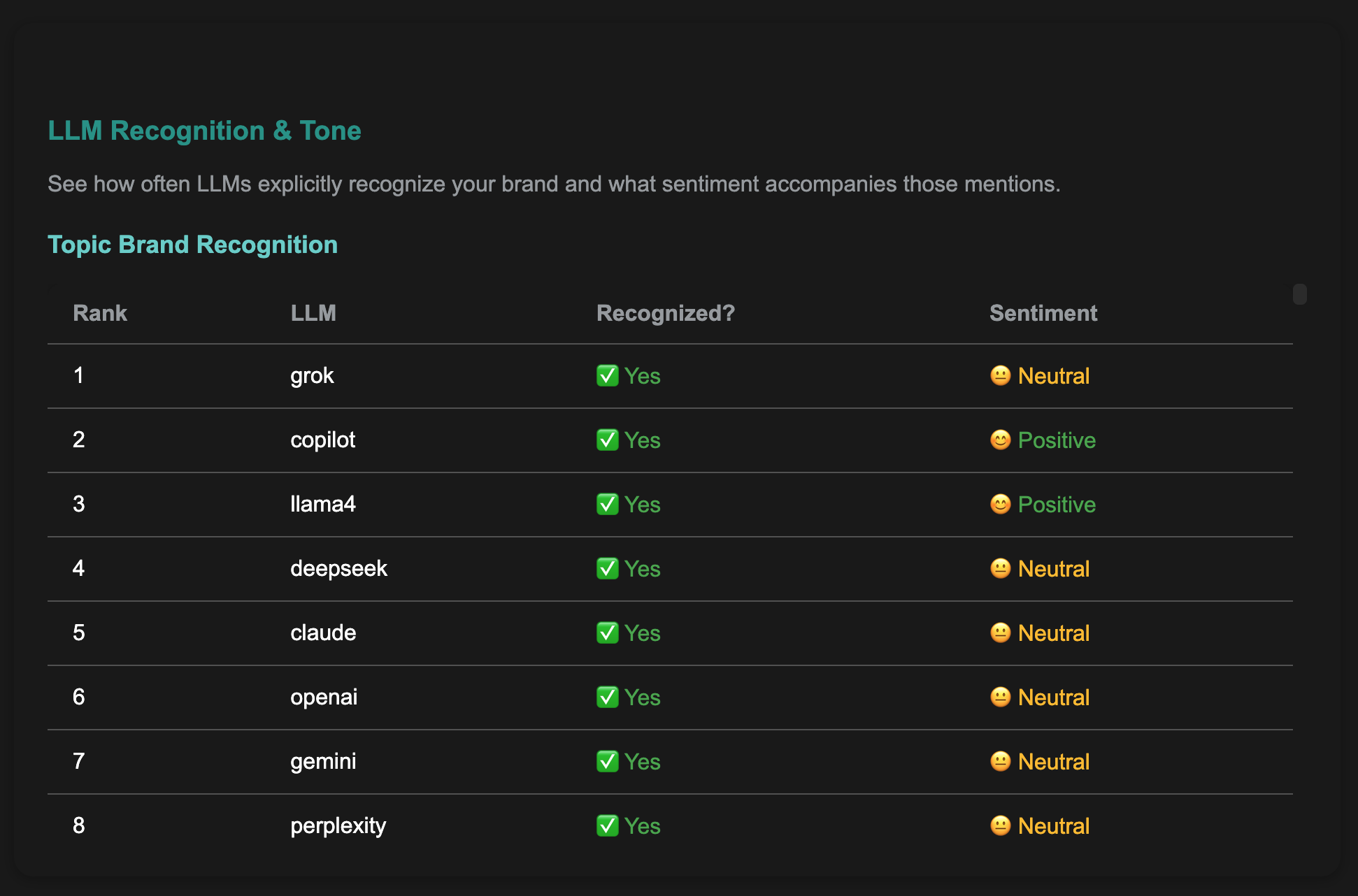
Task: Toggle copilot's recognition checkmark off
Action: [x=608, y=440]
